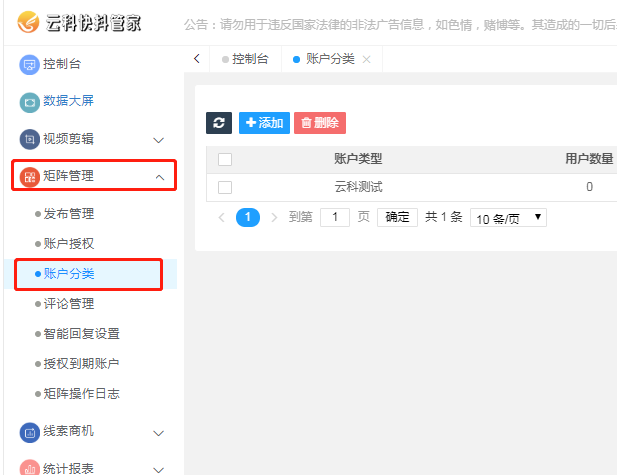Open 数据大屏 via its sidebar icon
Screen dimensions: 617x475
(29, 102)
